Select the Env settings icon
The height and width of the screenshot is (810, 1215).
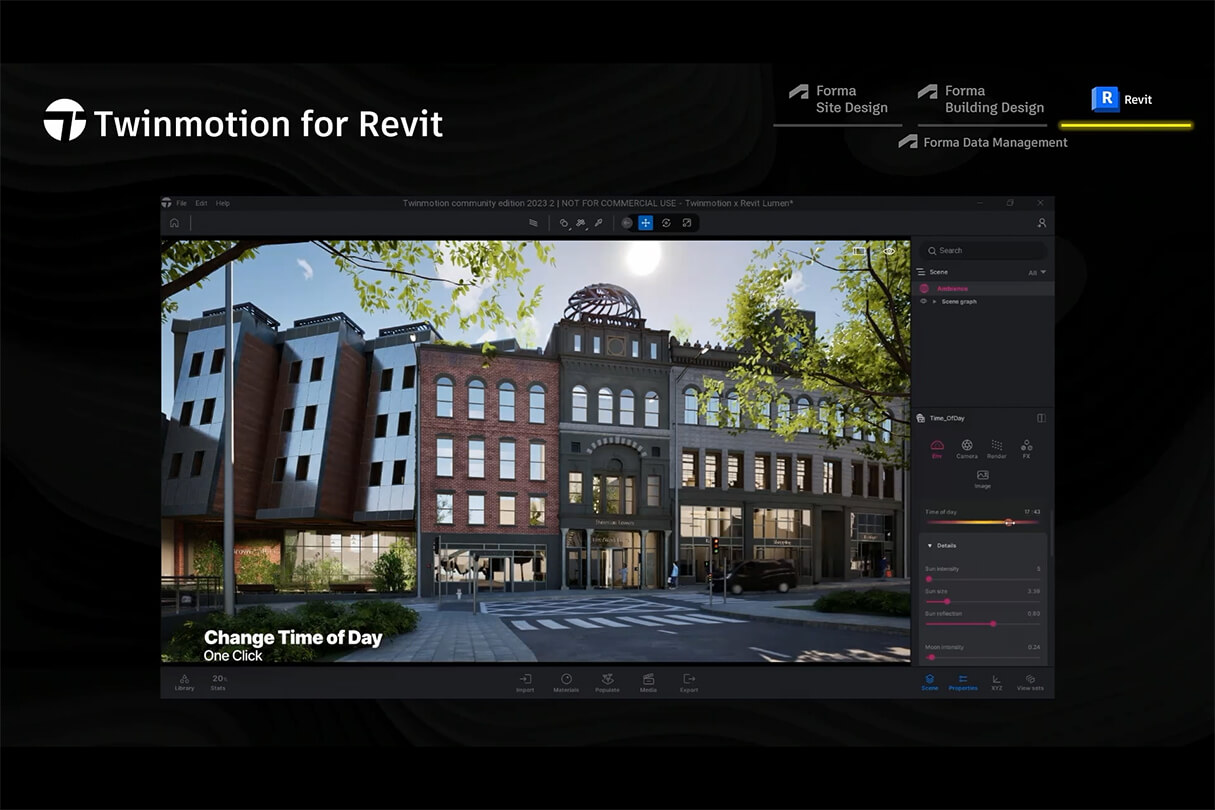[x=937, y=449]
